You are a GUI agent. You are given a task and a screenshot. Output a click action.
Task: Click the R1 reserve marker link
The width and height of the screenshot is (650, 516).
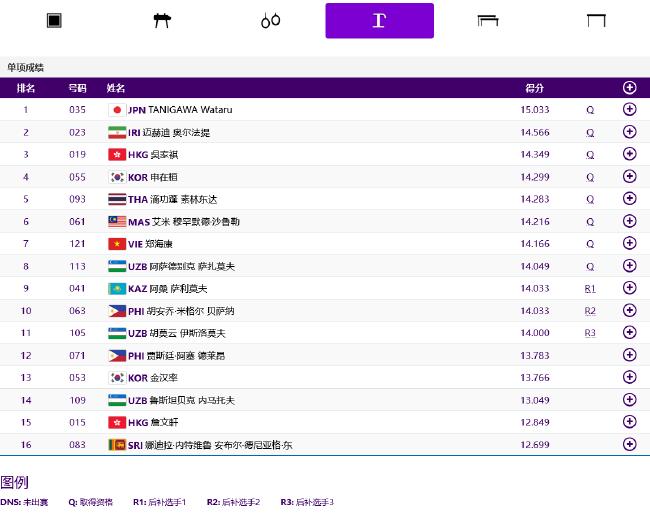click(x=590, y=288)
